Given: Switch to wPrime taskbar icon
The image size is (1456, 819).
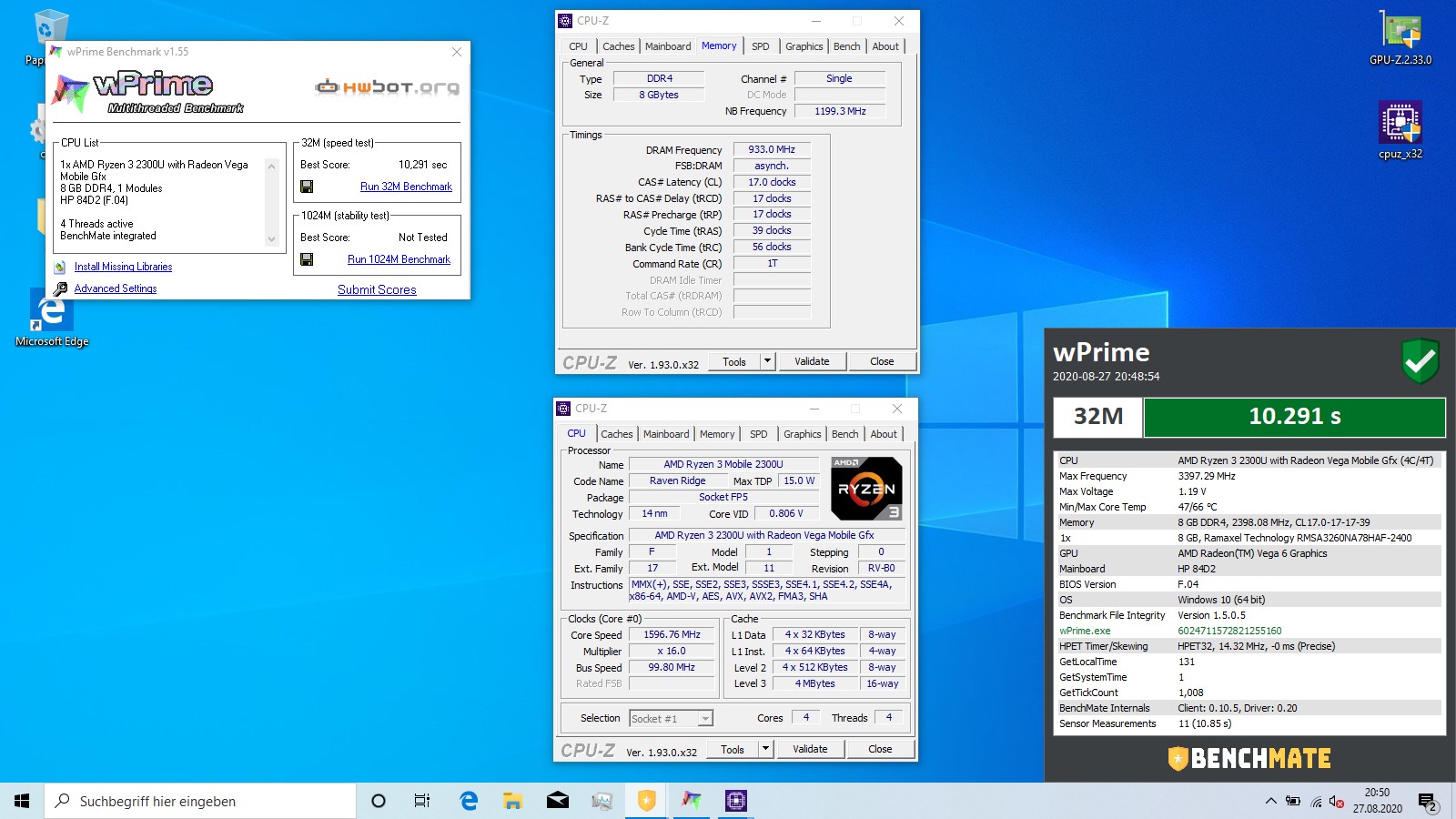Looking at the screenshot, I should 692,801.
